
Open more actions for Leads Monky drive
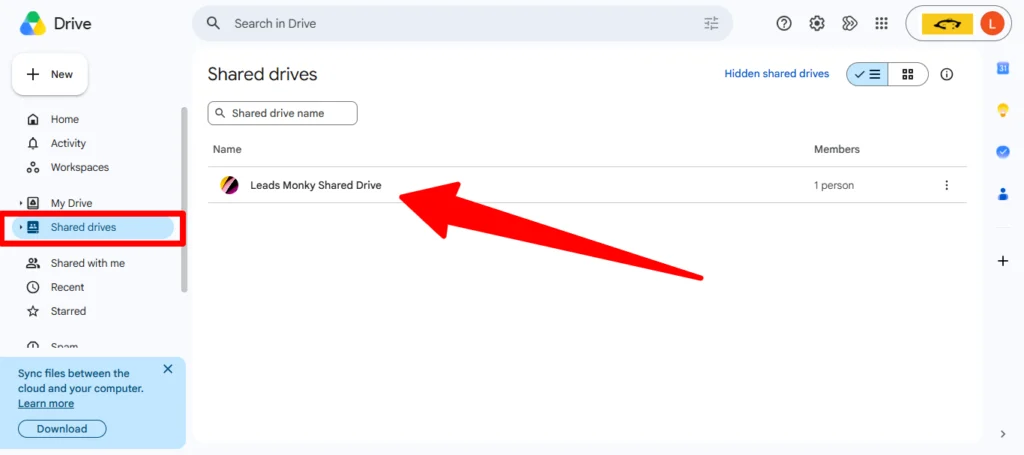[x=946, y=185]
